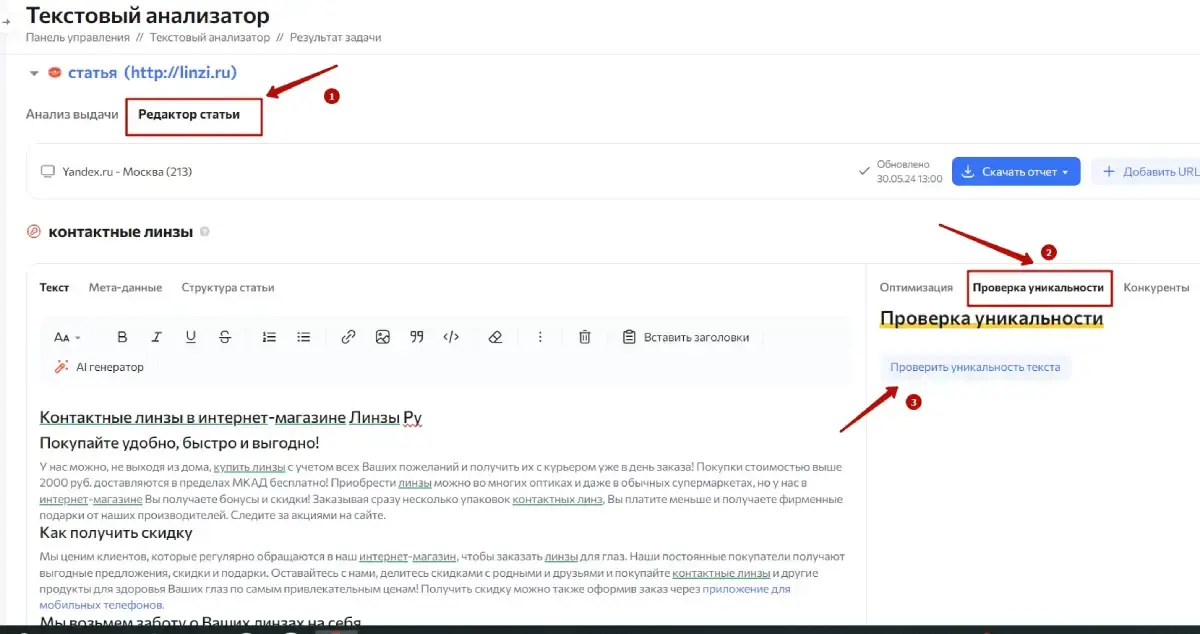Screen dimensions: 1200x634
Task: Insert a bulleted list
Action: (x=304, y=337)
